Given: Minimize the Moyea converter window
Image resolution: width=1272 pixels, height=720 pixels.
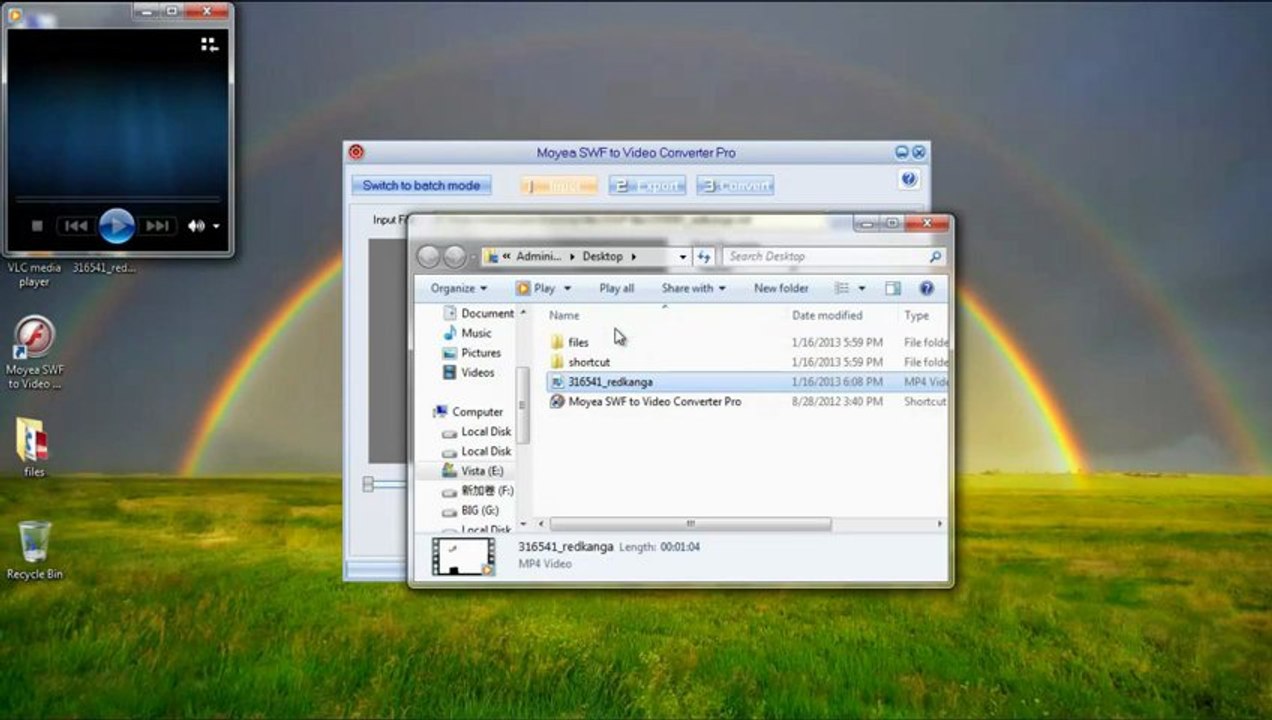Looking at the screenshot, I should point(902,152).
